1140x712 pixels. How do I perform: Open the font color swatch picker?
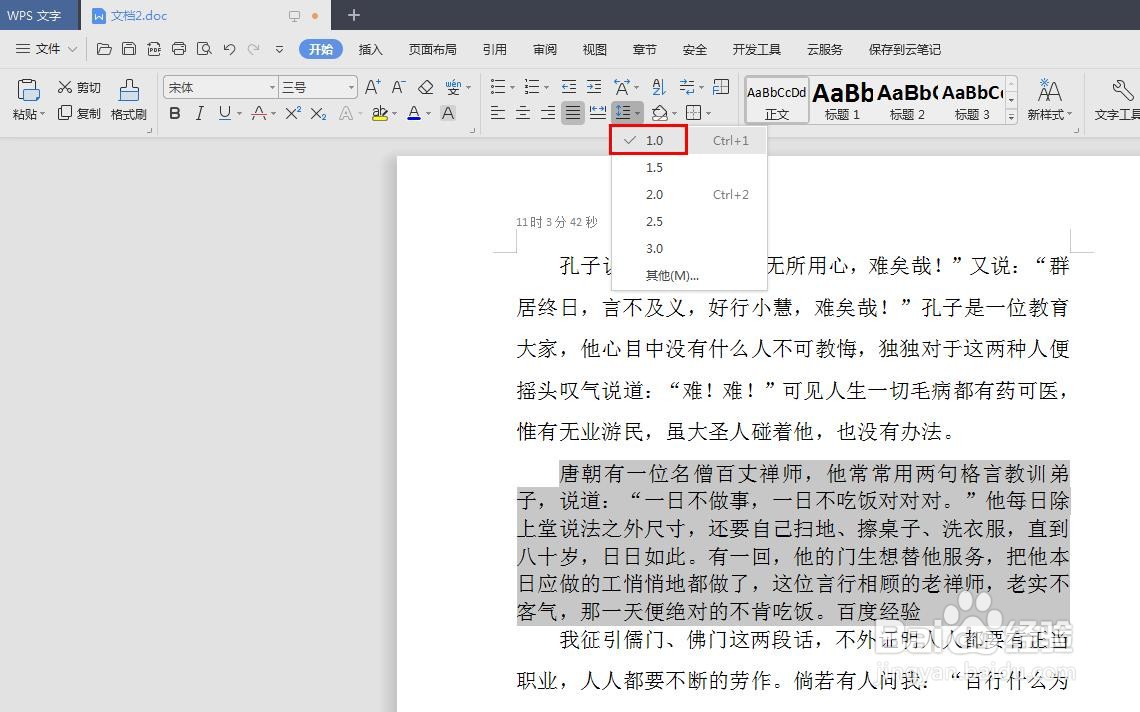pyautogui.click(x=427, y=113)
